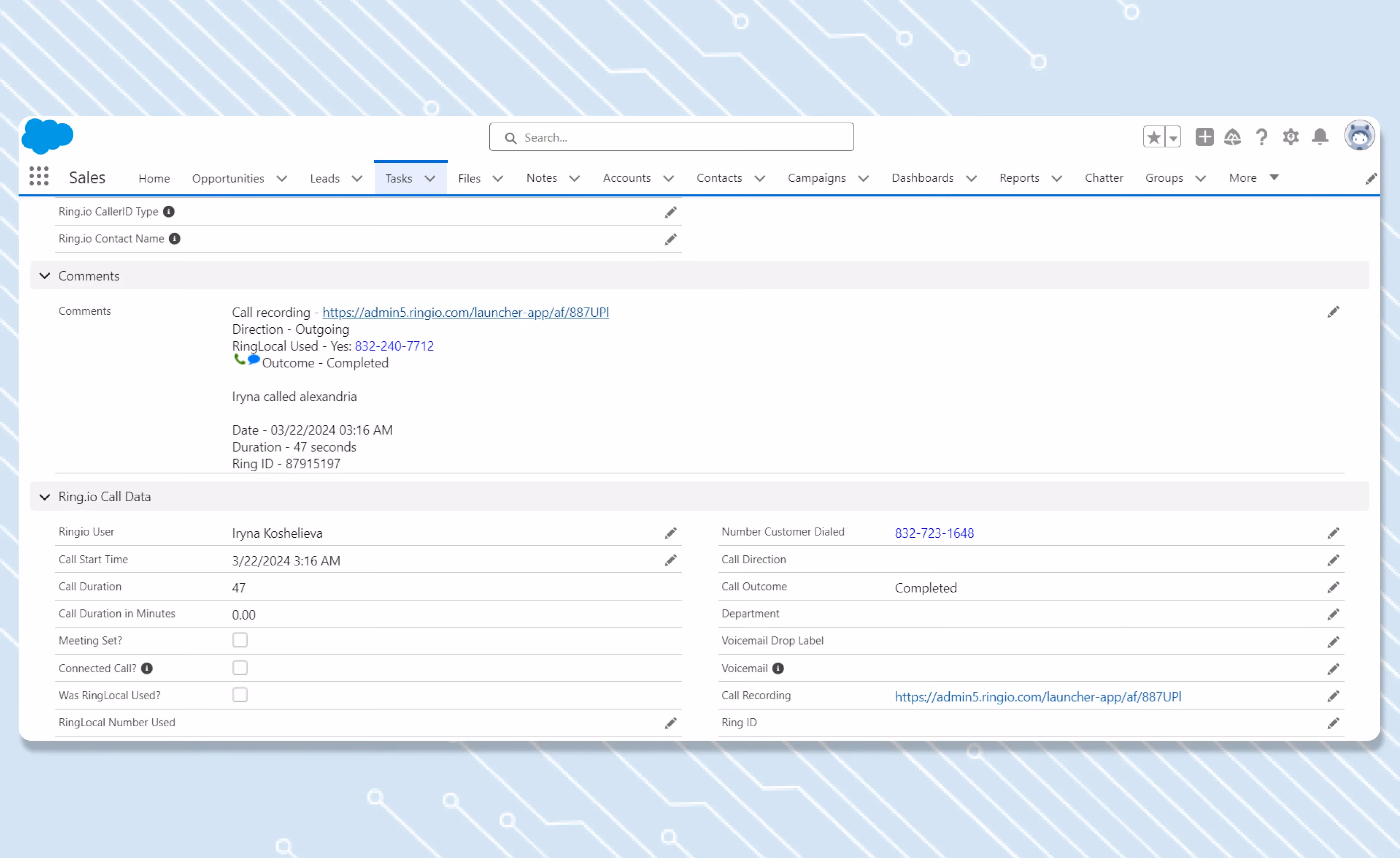1400x858 pixels.
Task: Open the Global Actions plus icon
Action: pos(1204,137)
